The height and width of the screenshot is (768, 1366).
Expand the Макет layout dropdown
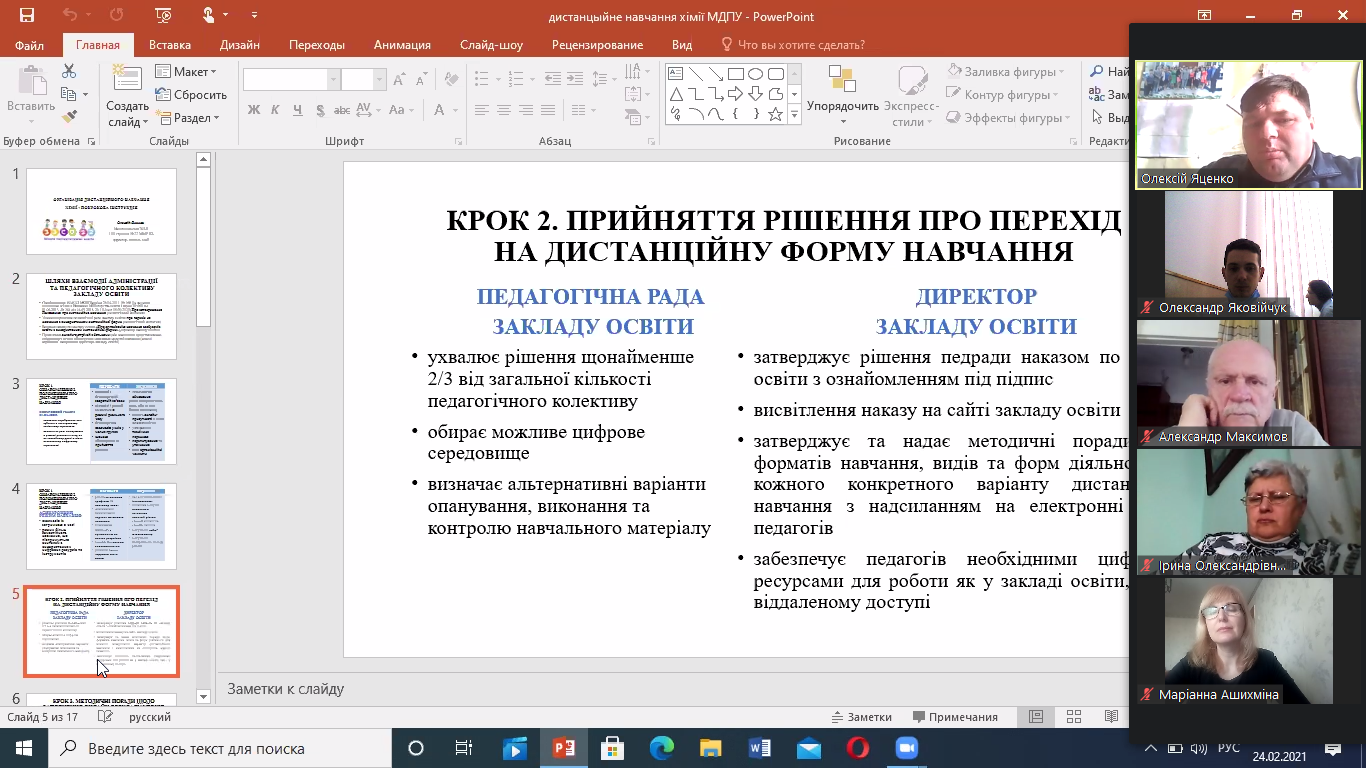[187, 72]
